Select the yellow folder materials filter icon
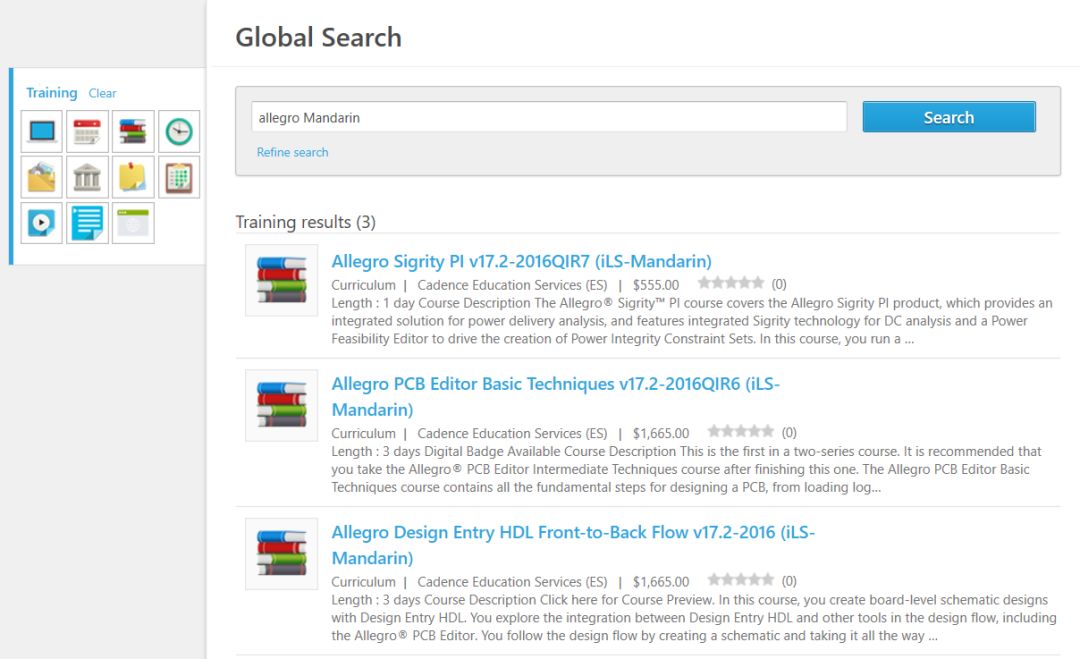 pyautogui.click(x=41, y=177)
